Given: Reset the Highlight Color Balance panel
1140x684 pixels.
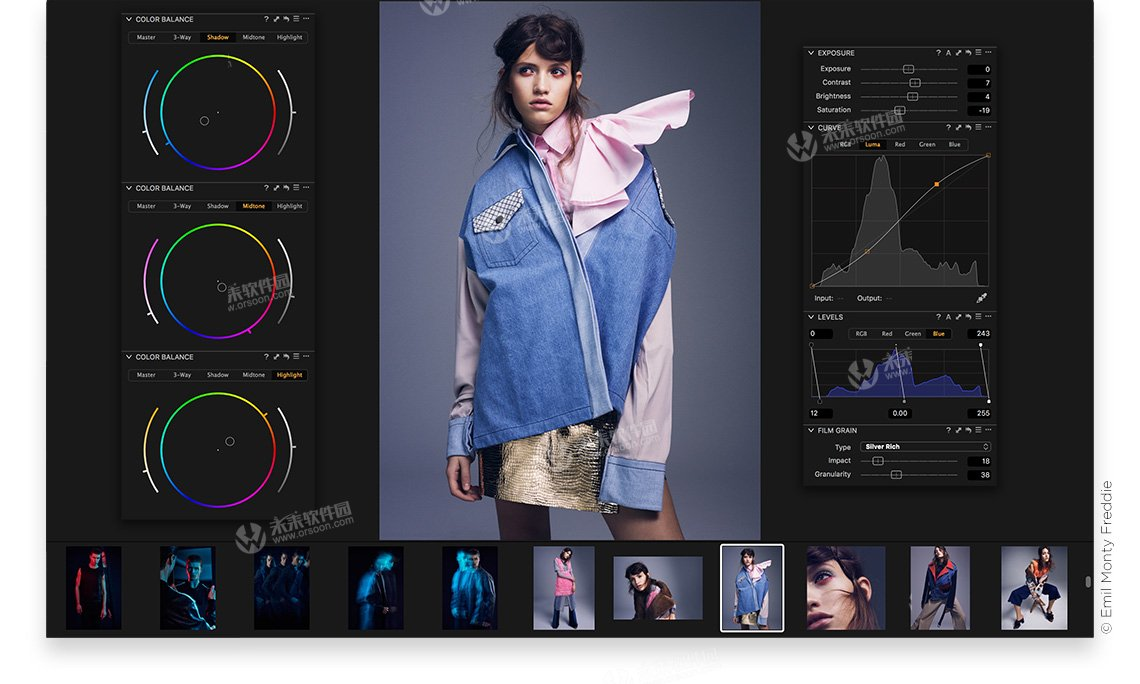Looking at the screenshot, I should click(x=286, y=357).
